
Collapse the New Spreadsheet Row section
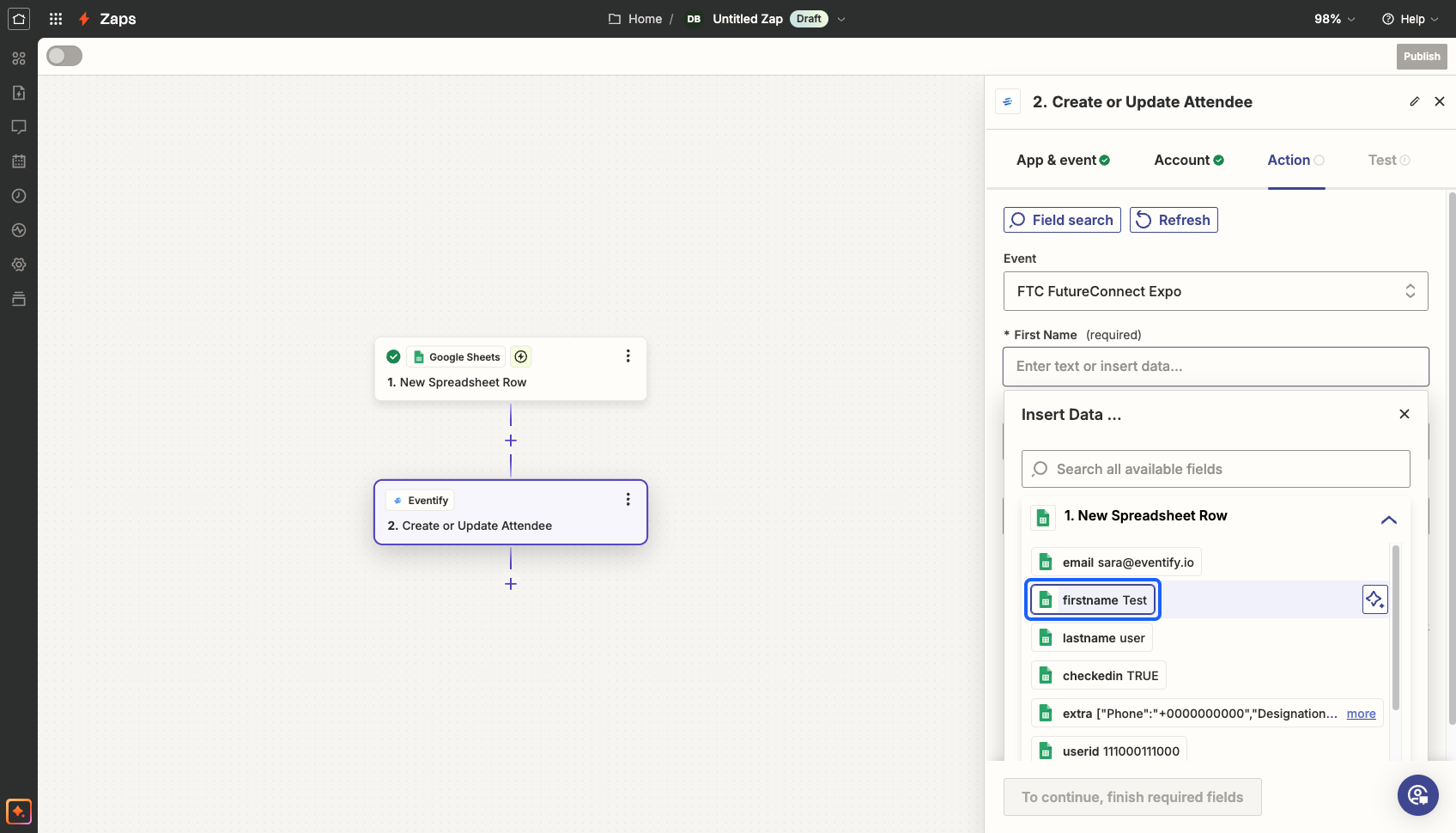click(x=1389, y=520)
